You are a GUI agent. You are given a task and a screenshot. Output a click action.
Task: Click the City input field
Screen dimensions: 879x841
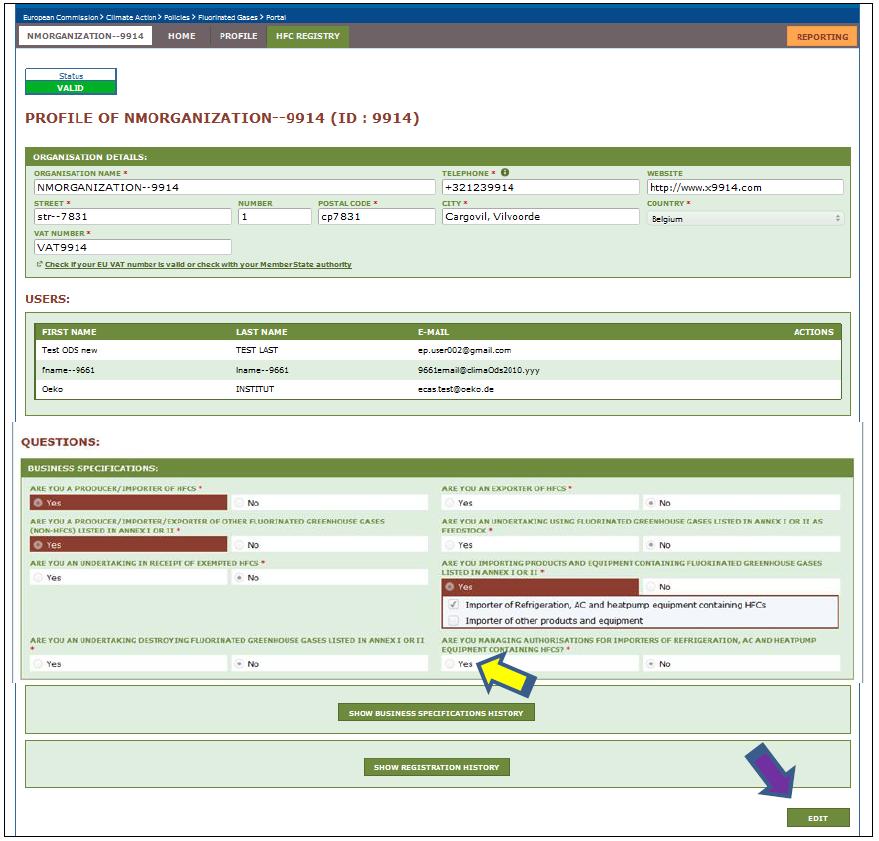540,216
